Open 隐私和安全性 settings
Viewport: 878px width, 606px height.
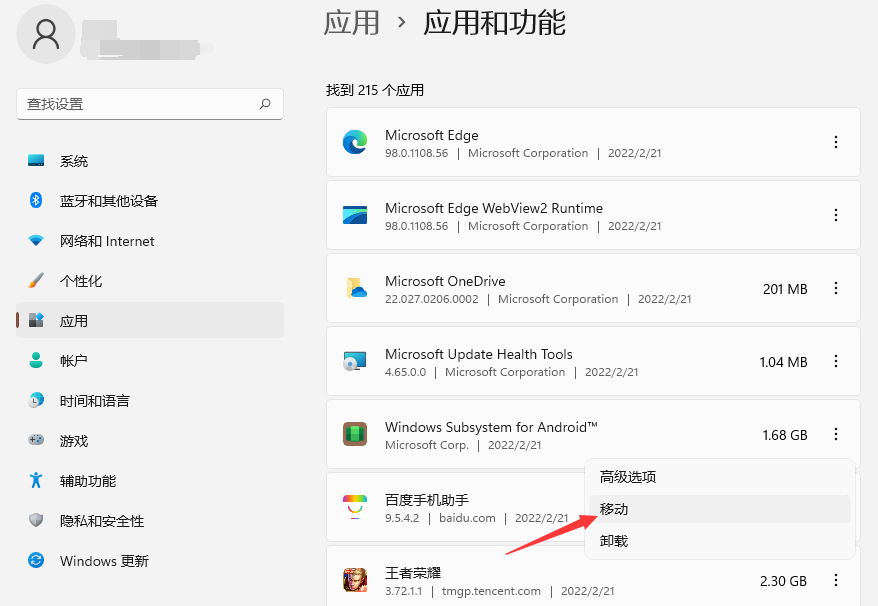click(x=150, y=521)
